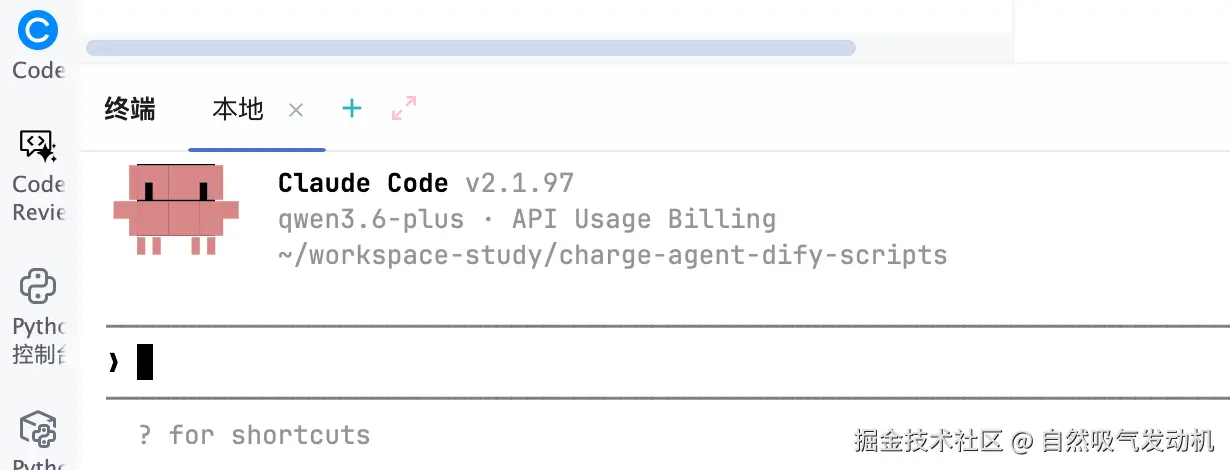
Task: Click the terminal prompt chevron symbol
Action: tap(113, 362)
